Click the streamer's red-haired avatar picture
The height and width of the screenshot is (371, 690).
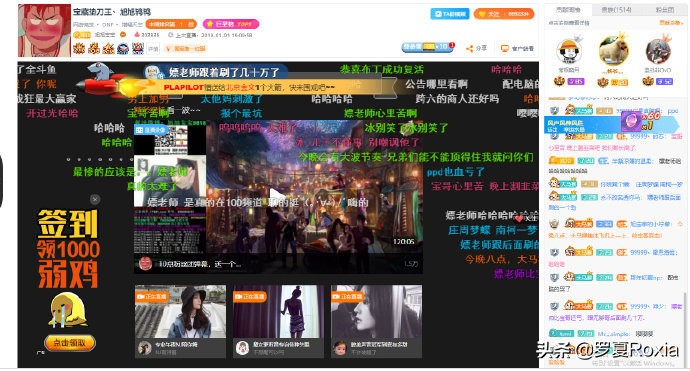click(x=44, y=30)
